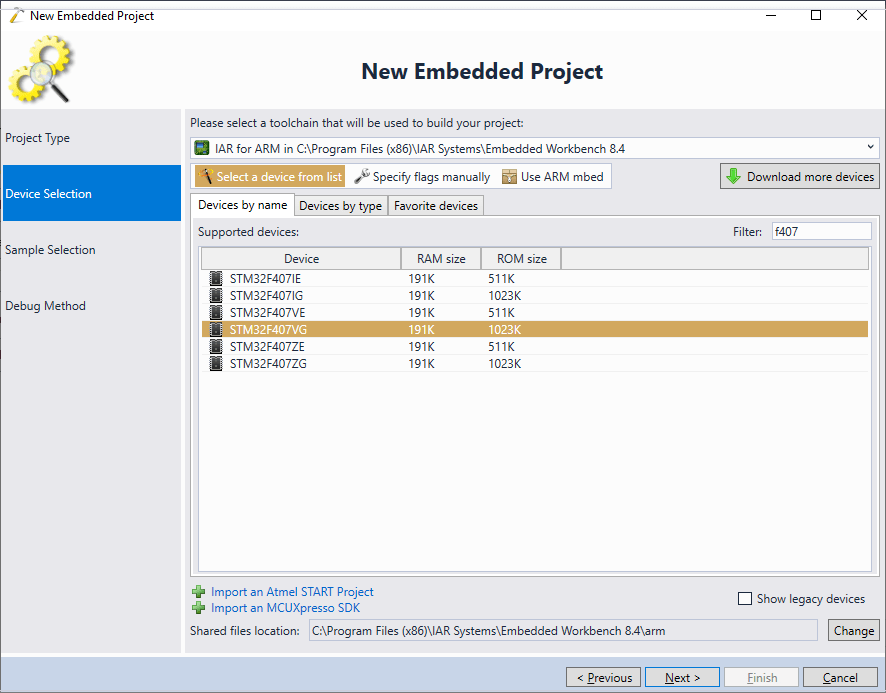The image size is (886, 693).
Task: Click the Shared files location path field
Action: [563, 630]
